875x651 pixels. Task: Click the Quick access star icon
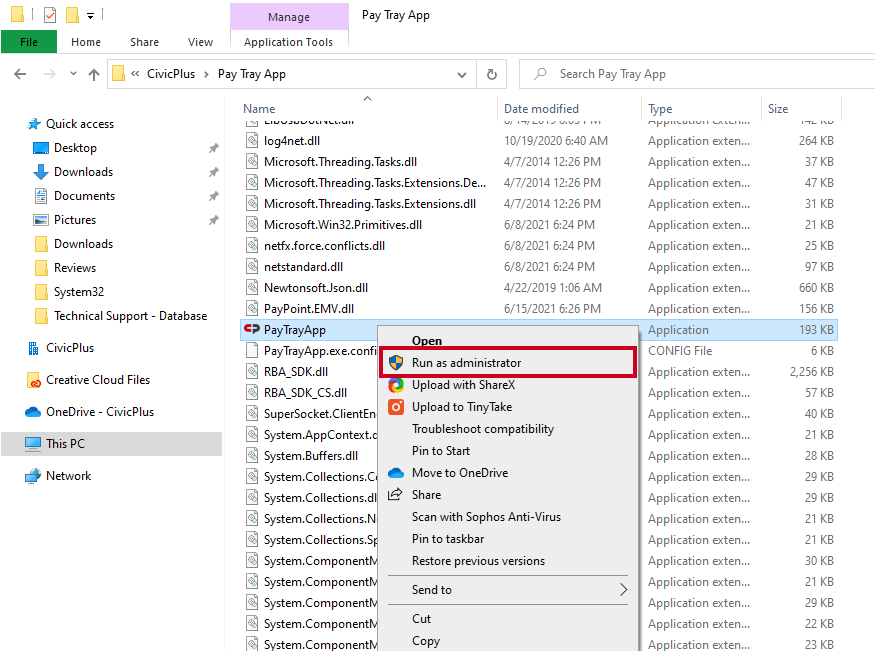coord(34,124)
